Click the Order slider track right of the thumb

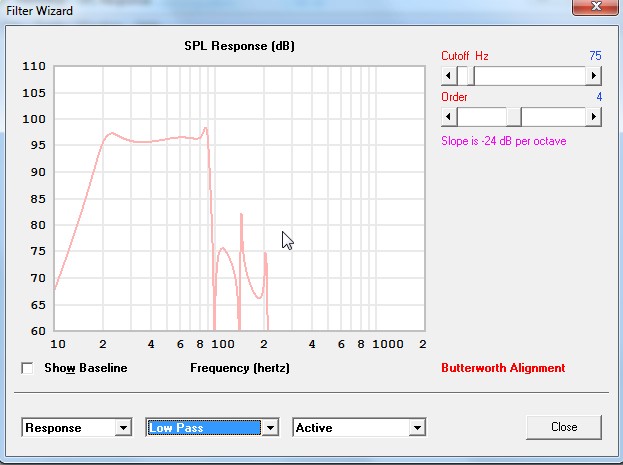click(x=553, y=117)
